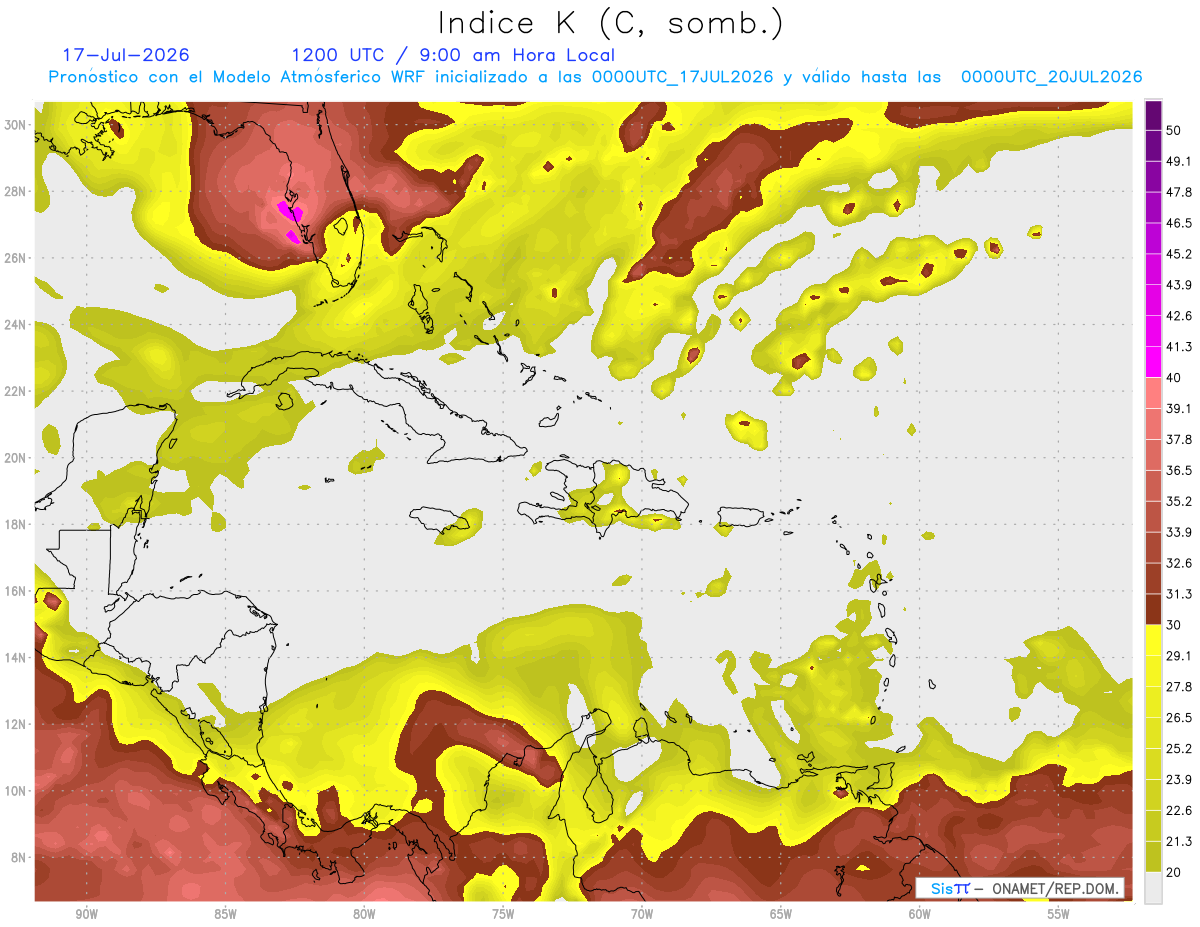This screenshot has width=1200, height=927.
Task: Click the 30N latitude axis label
Action: click(x=16, y=125)
